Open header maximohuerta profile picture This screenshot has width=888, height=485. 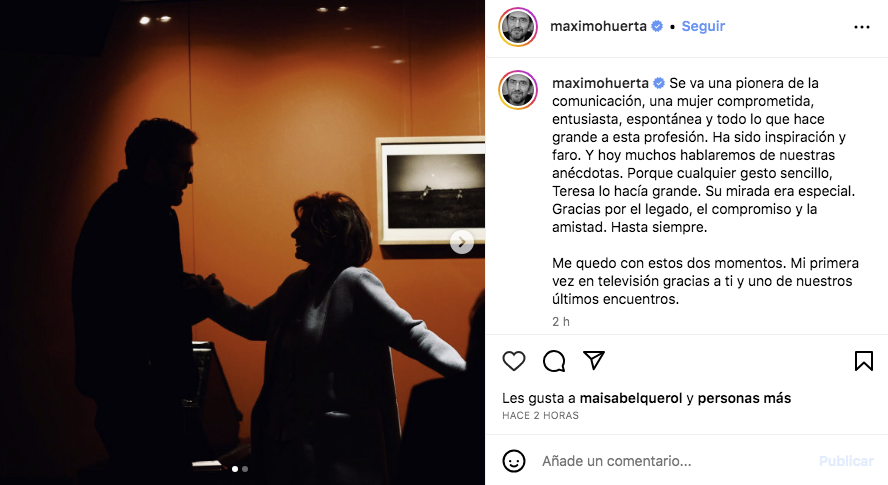[x=518, y=27]
